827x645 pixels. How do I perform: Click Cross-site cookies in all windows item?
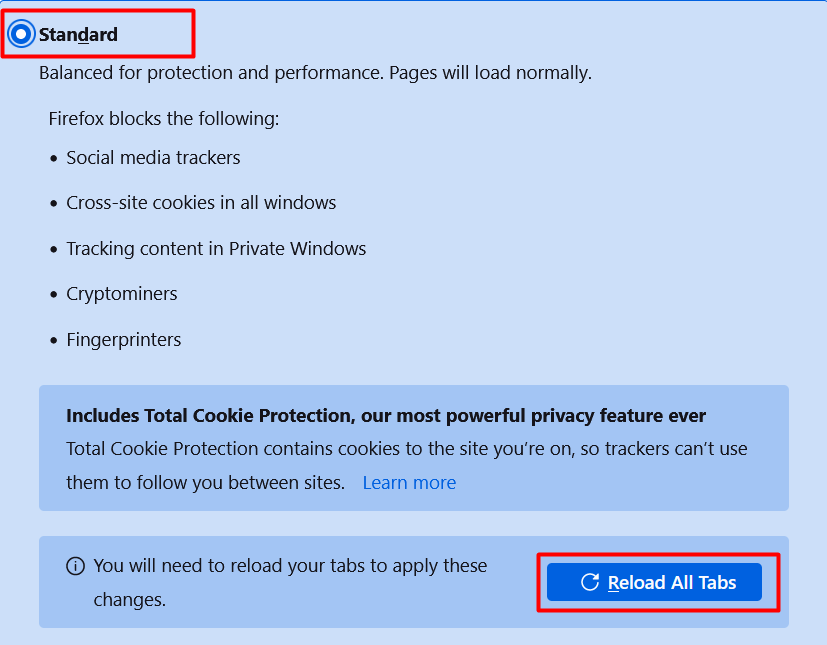coord(201,202)
